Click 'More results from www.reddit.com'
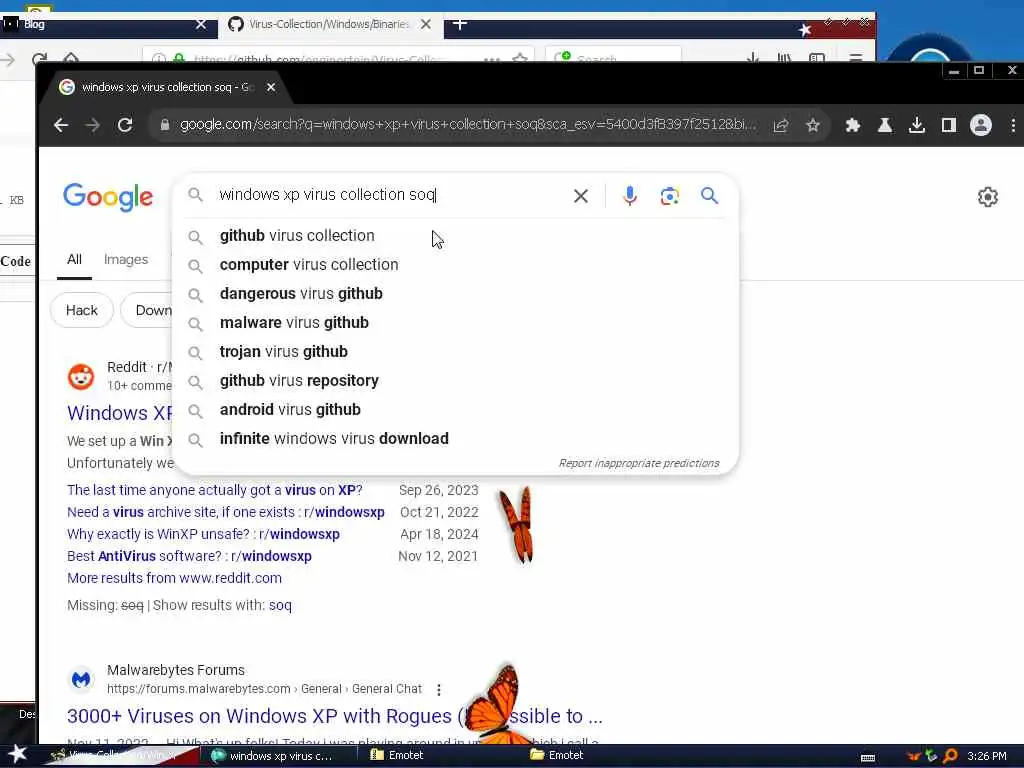 point(174,578)
